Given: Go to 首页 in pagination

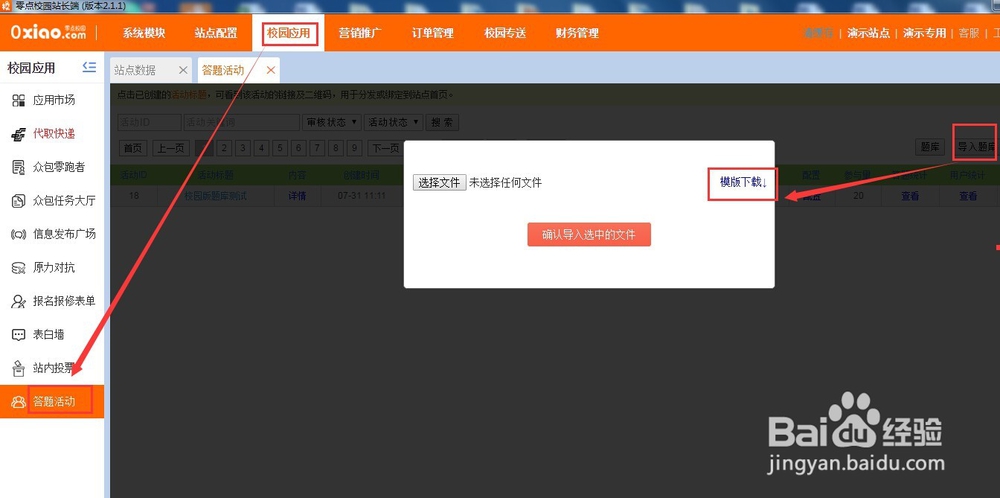Looking at the screenshot, I should [x=133, y=149].
